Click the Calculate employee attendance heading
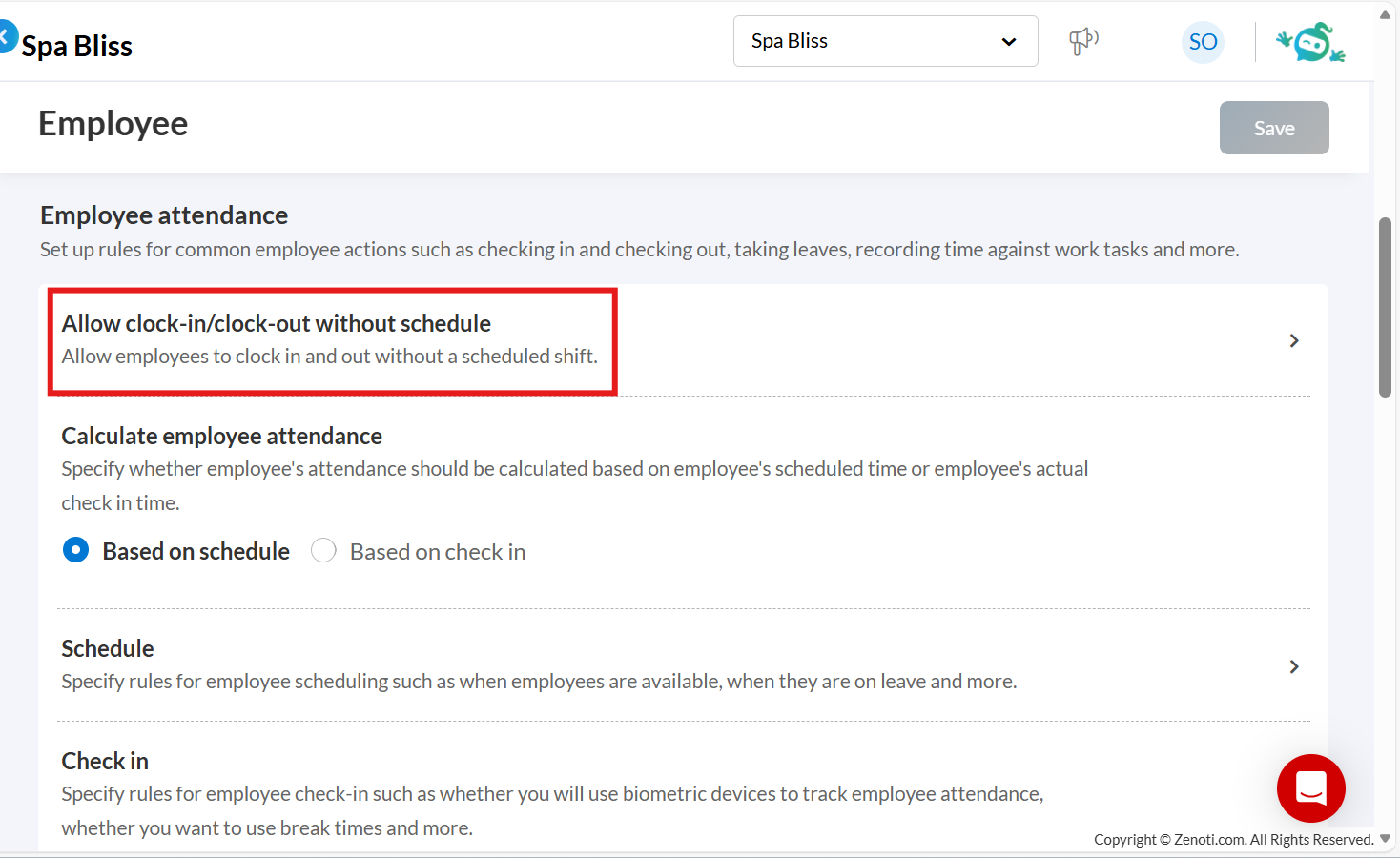 [x=221, y=437]
